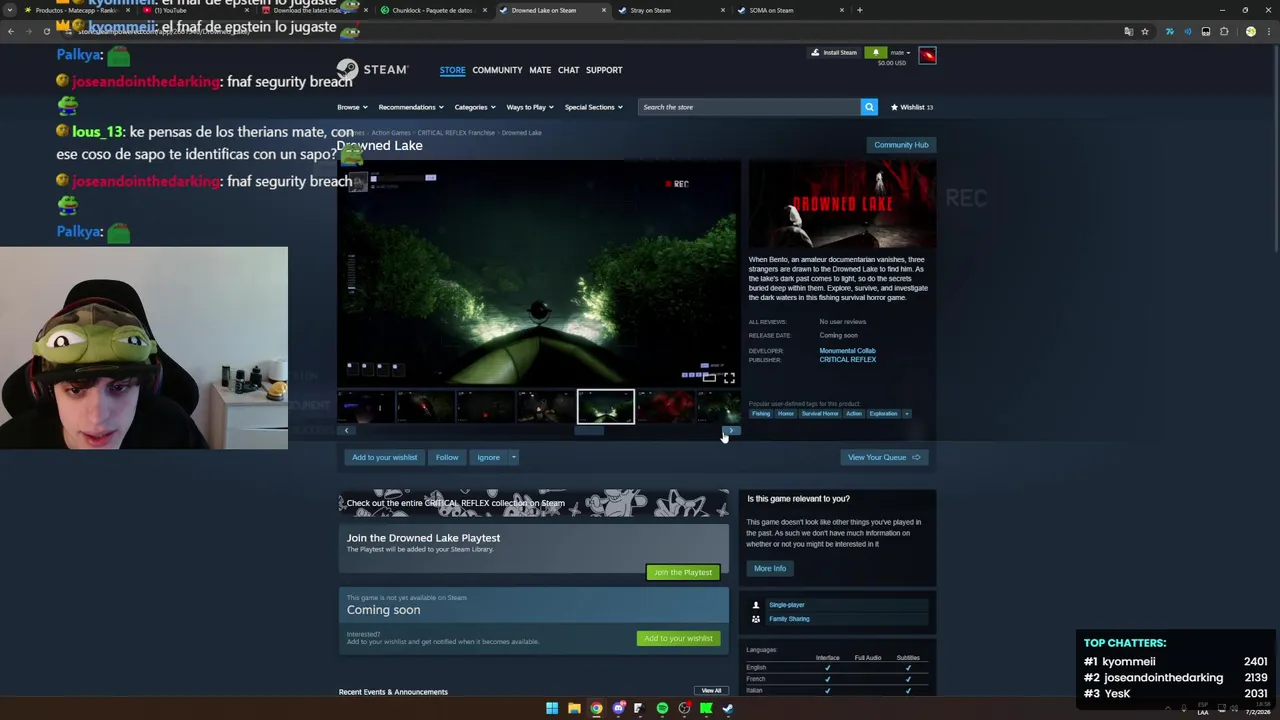Open the Wishlist star link
The height and width of the screenshot is (720, 1280).
pos(911,107)
